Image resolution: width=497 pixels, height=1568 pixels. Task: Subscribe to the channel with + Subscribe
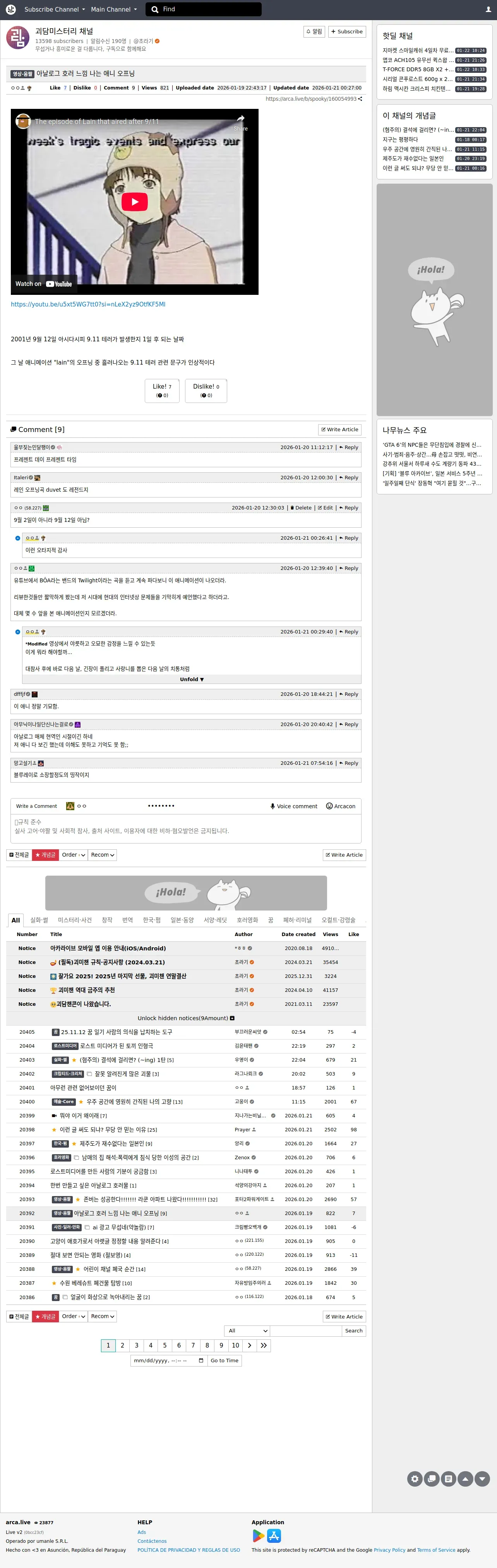click(347, 32)
